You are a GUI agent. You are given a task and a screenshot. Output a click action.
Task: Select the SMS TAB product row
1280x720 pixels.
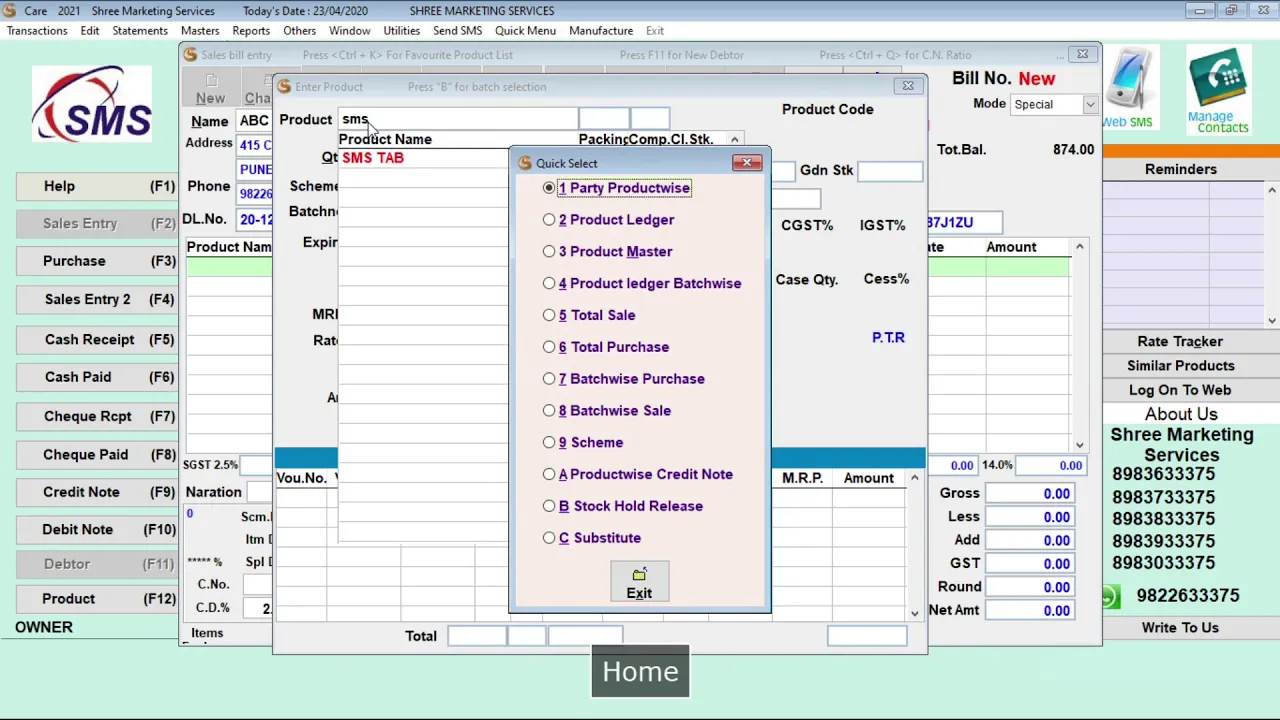pos(424,158)
